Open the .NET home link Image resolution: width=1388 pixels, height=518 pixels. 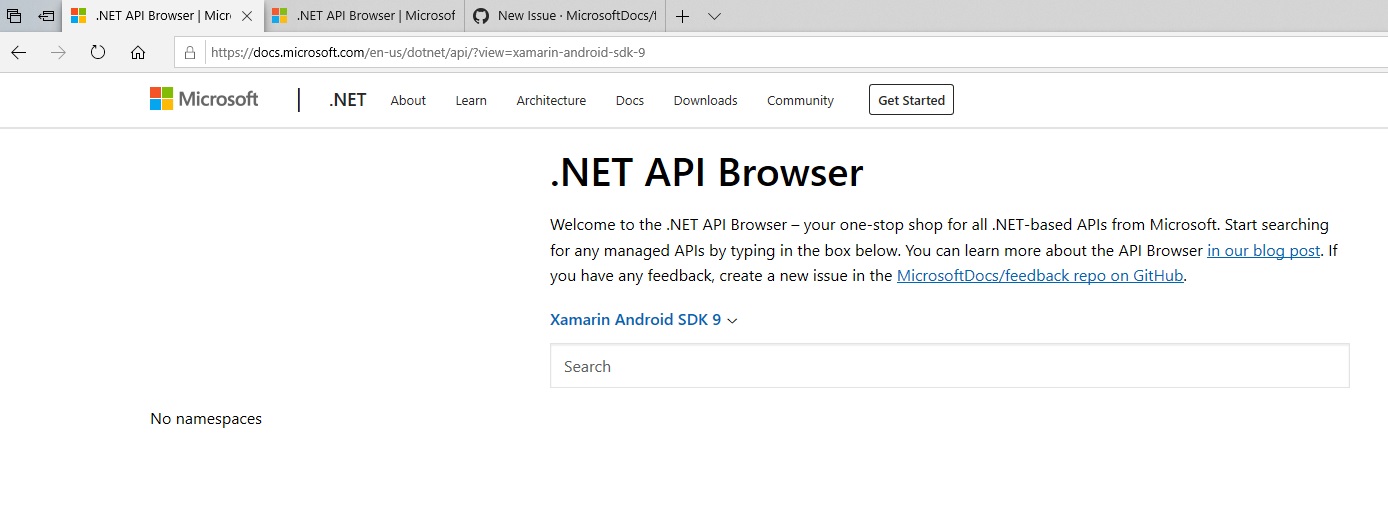coord(347,100)
